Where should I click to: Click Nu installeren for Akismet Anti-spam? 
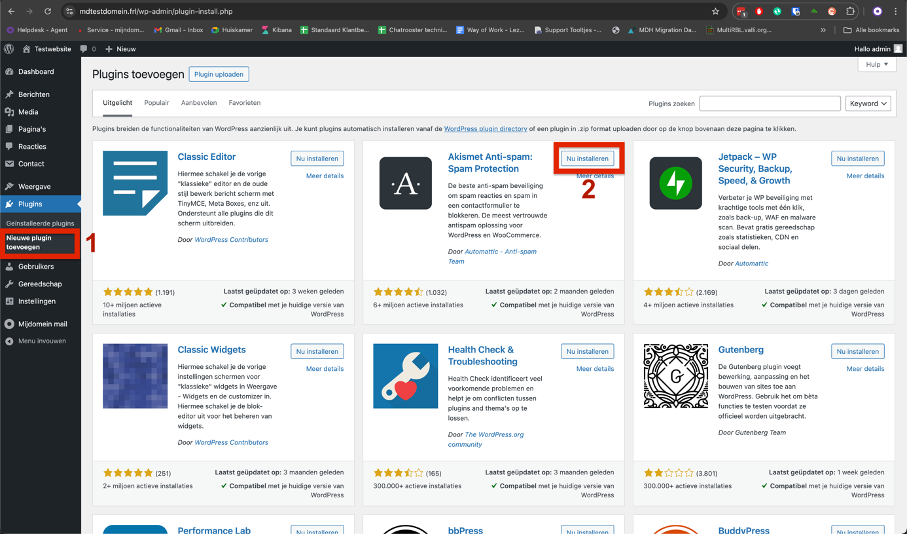pos(587,158)
